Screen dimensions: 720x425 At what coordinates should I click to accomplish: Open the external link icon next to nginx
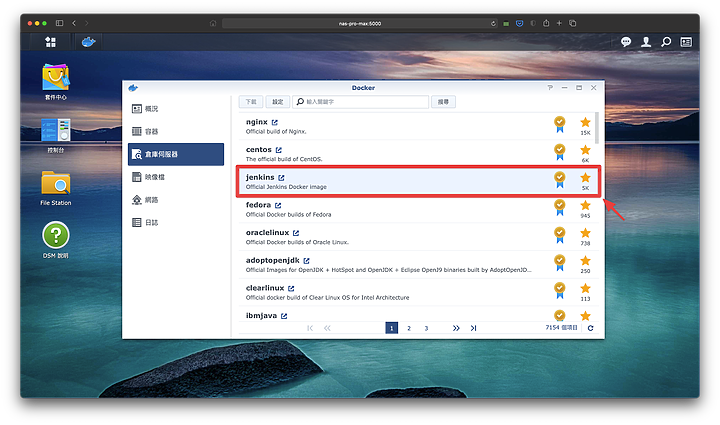click(275, 123)
